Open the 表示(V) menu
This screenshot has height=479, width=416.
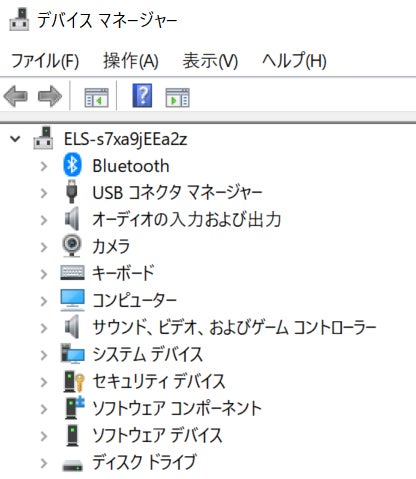click(x=210, y=61)
